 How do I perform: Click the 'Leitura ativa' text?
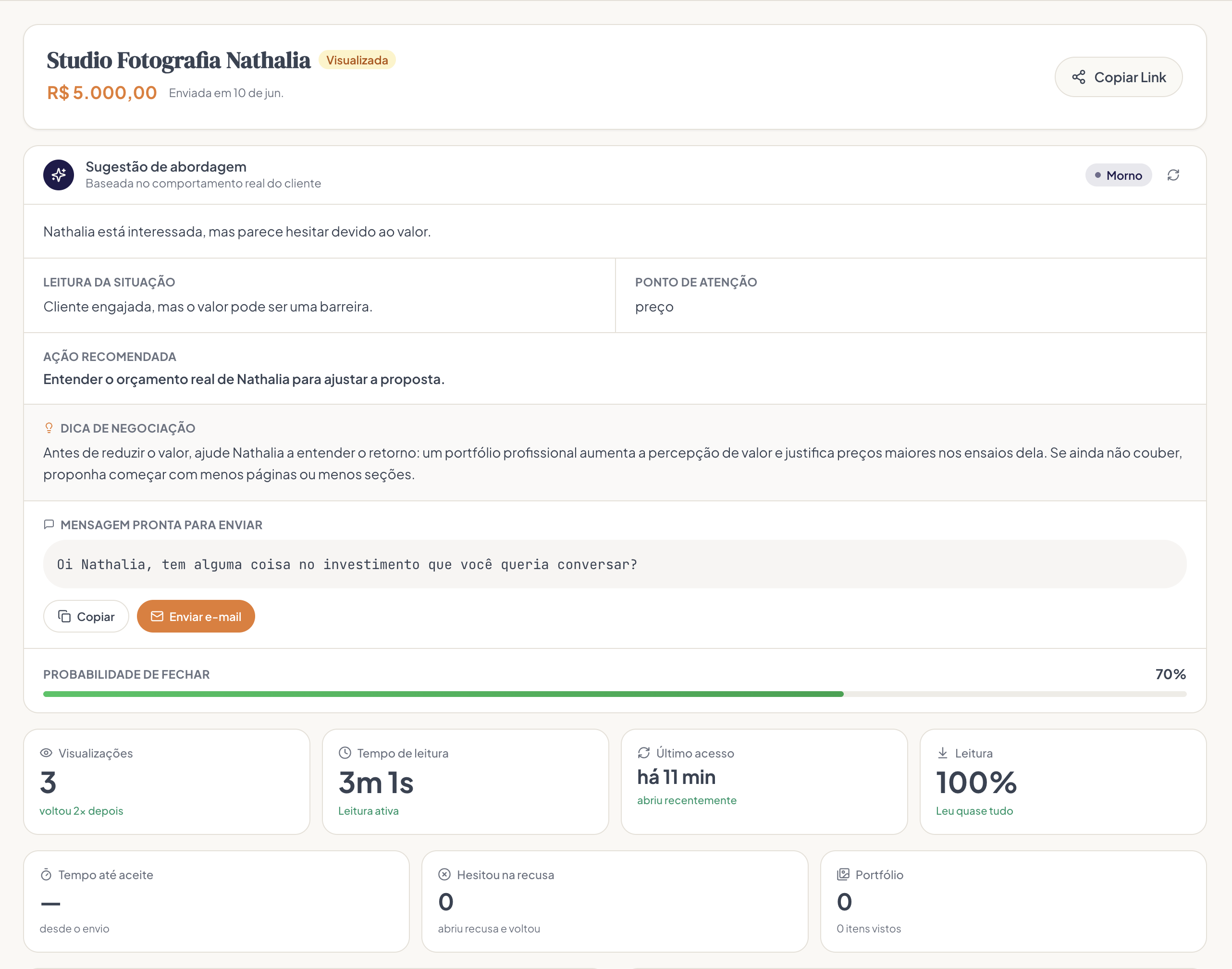click(x=369, y=811)
